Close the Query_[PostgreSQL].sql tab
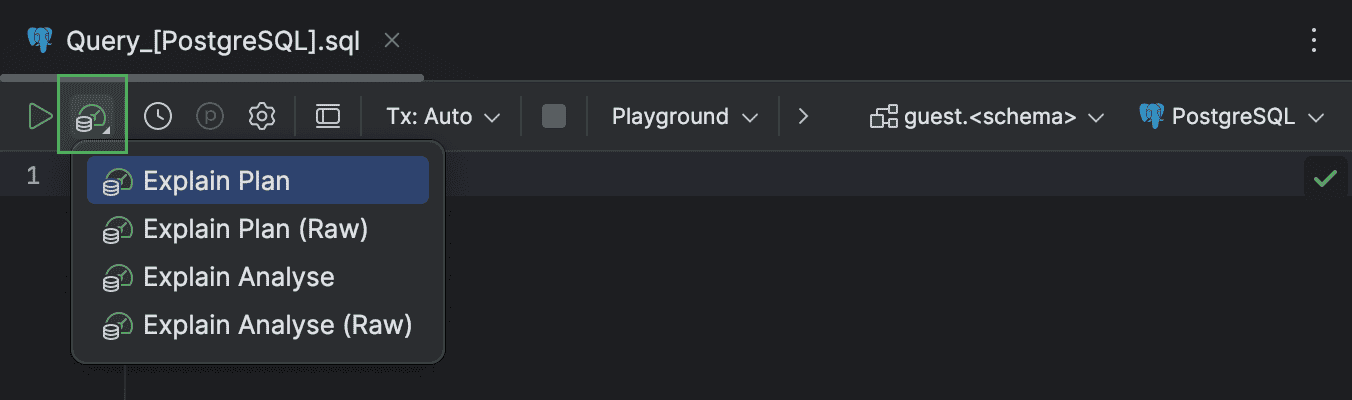1352x400 pixels. (393, 41)
